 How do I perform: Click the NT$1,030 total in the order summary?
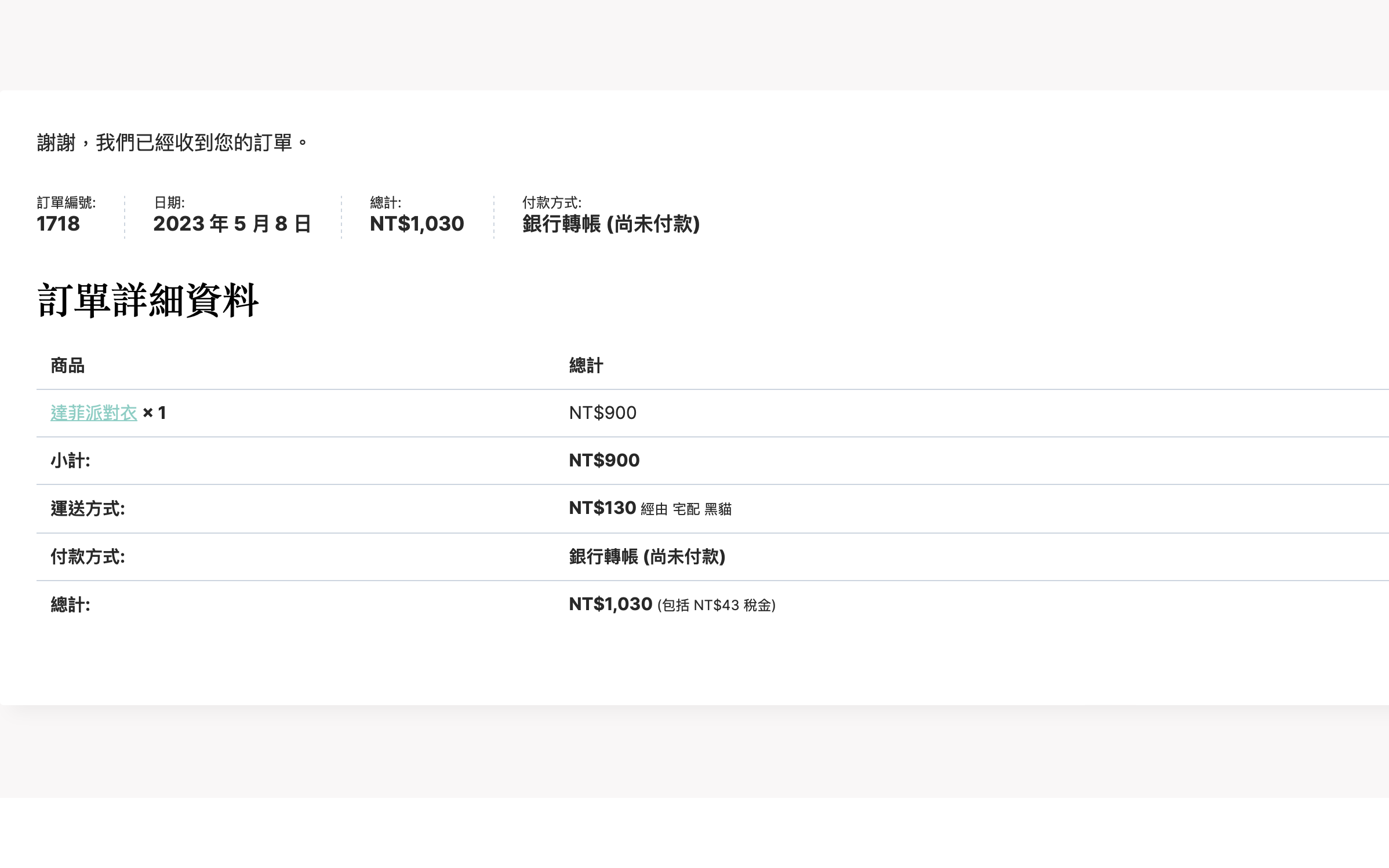(x=417, y=224)
